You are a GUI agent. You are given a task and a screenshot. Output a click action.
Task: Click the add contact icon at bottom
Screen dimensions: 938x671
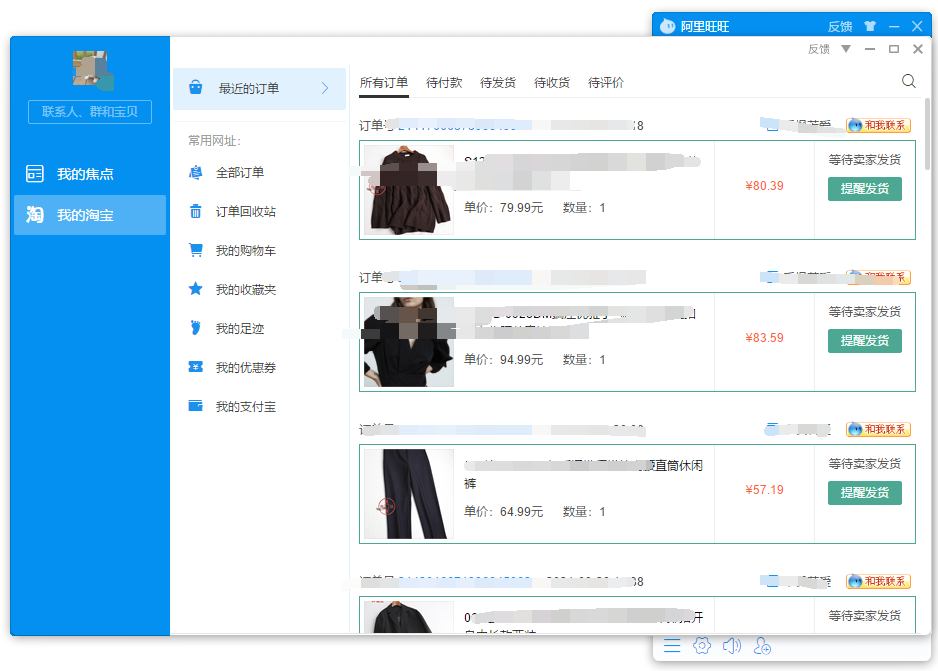(763, 646)
